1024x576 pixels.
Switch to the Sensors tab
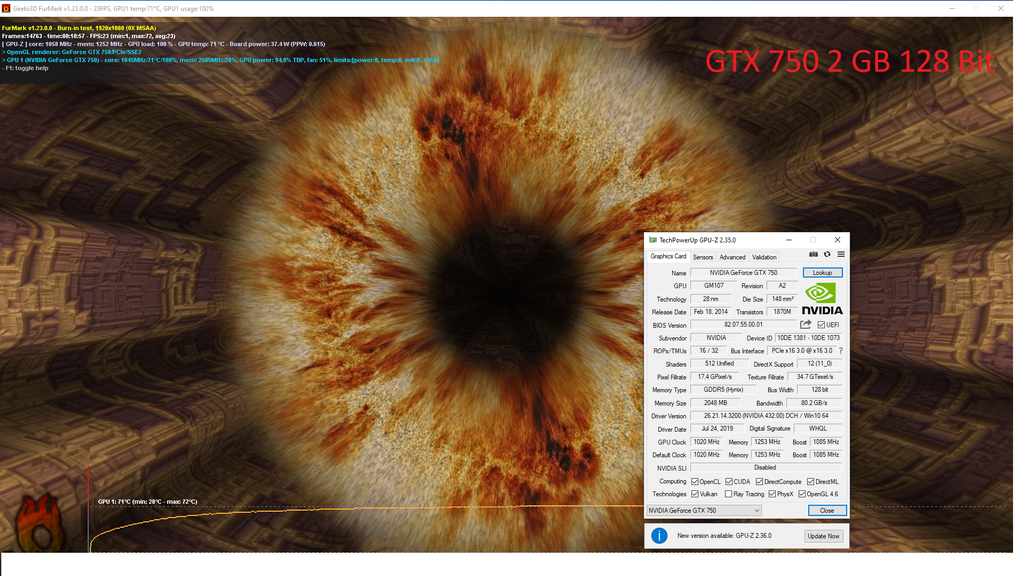click(x=703, y=257)
